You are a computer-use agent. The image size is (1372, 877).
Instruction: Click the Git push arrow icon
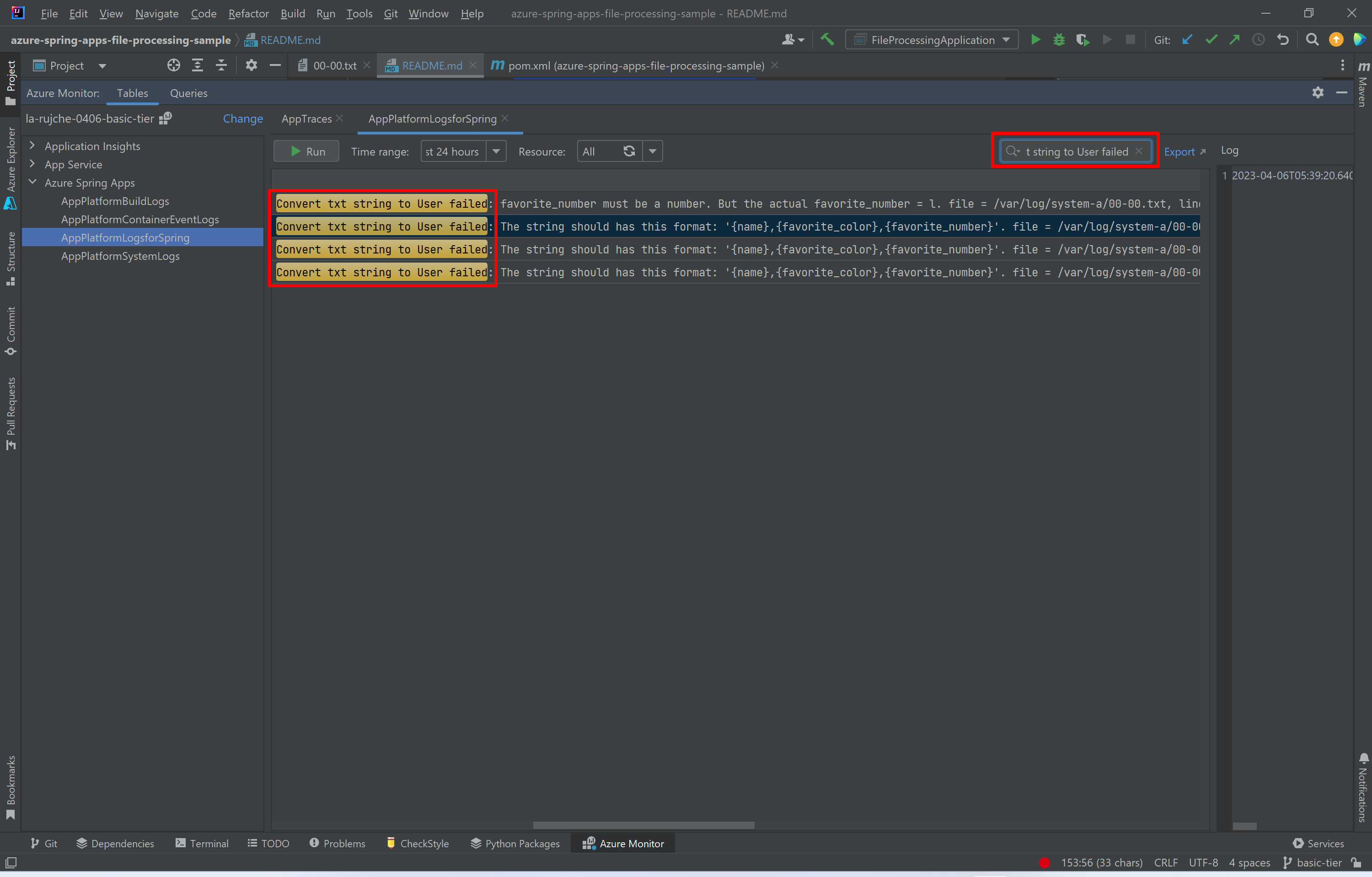(x=1235, y=40)
